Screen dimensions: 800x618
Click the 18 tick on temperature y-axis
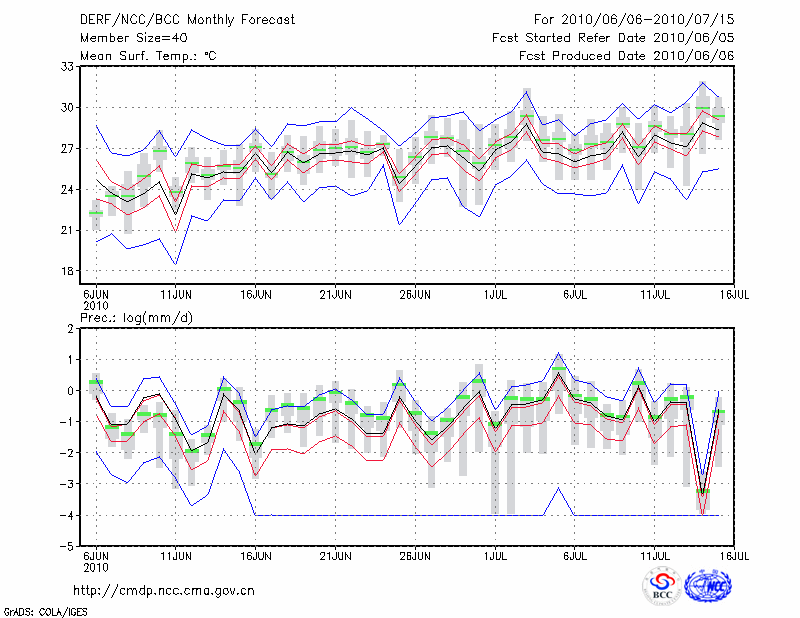coord(68,271)
